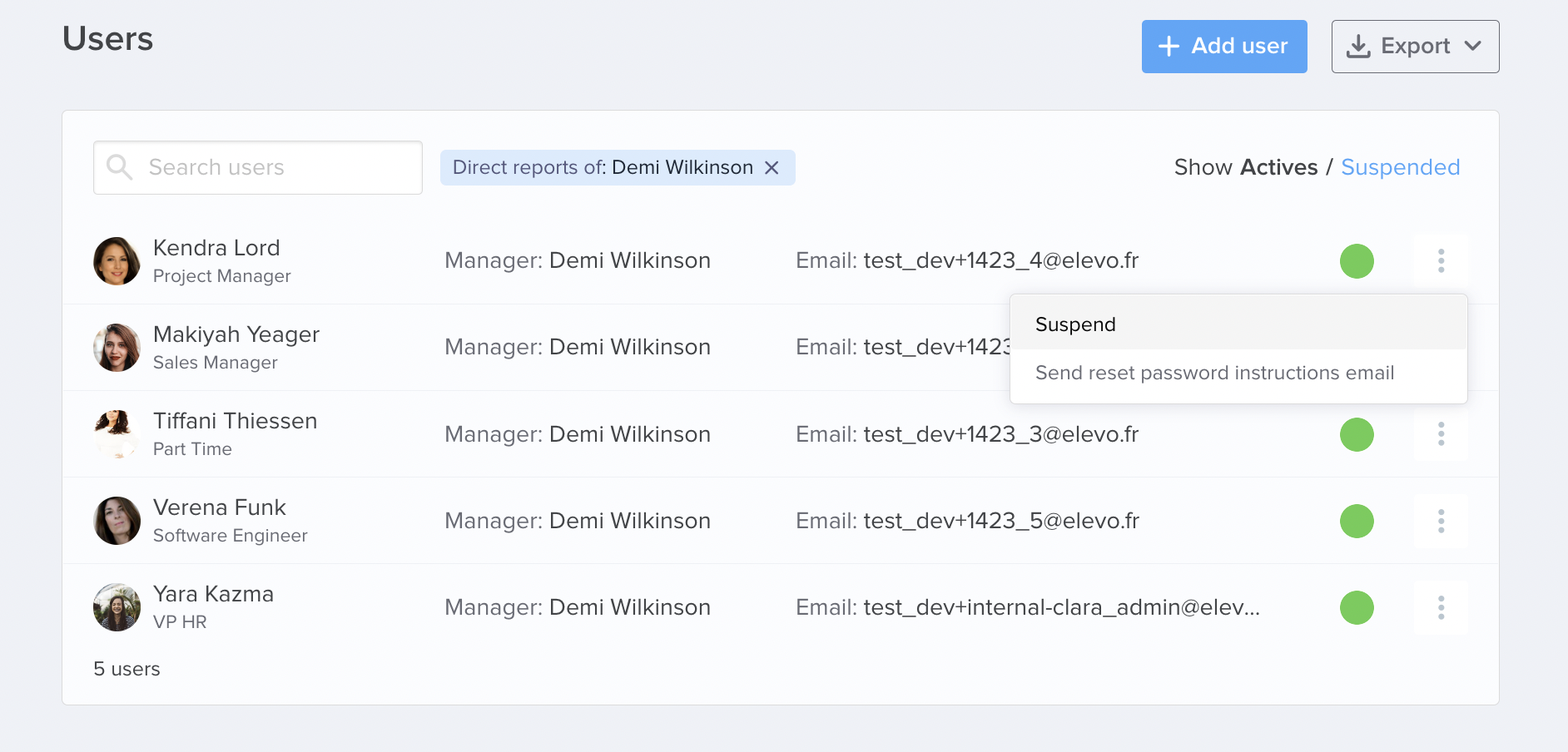
Task: Remove the Demi Wilkinson direct reports filter
Action: (x=772, y=168)
